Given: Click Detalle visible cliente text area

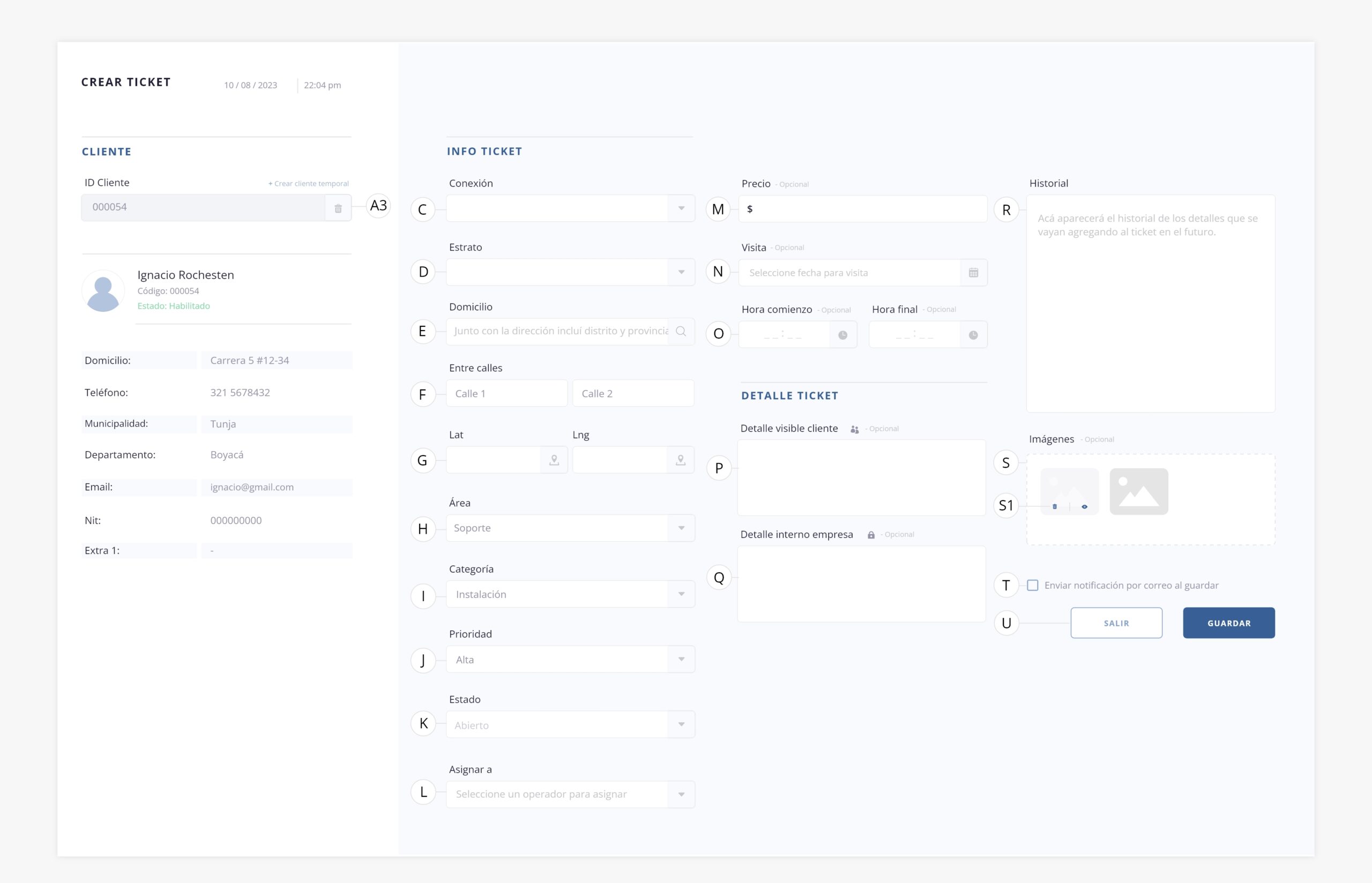Looking at the screenshot, I should [x=861, y=477].
